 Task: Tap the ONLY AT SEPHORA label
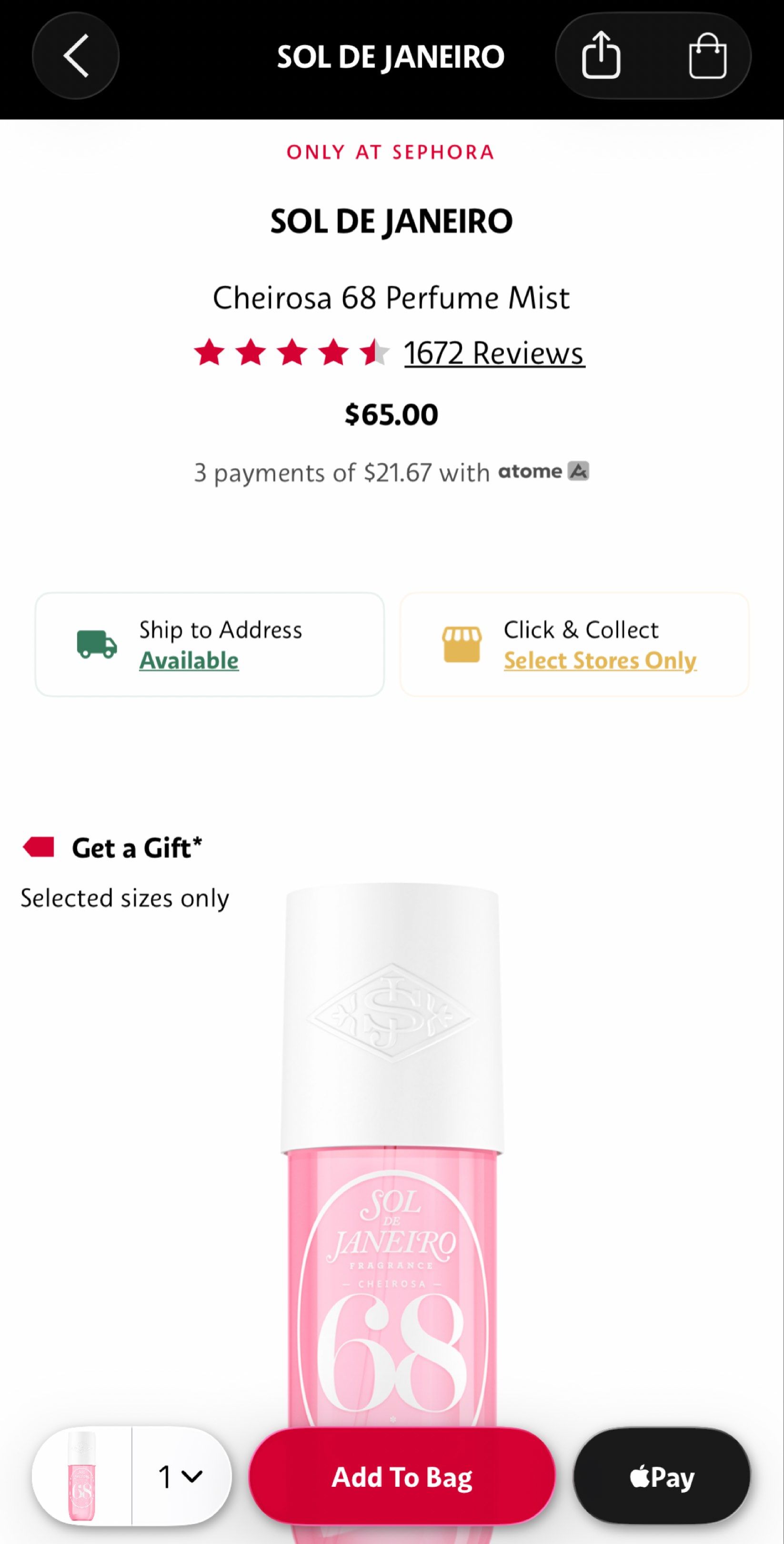392,152
